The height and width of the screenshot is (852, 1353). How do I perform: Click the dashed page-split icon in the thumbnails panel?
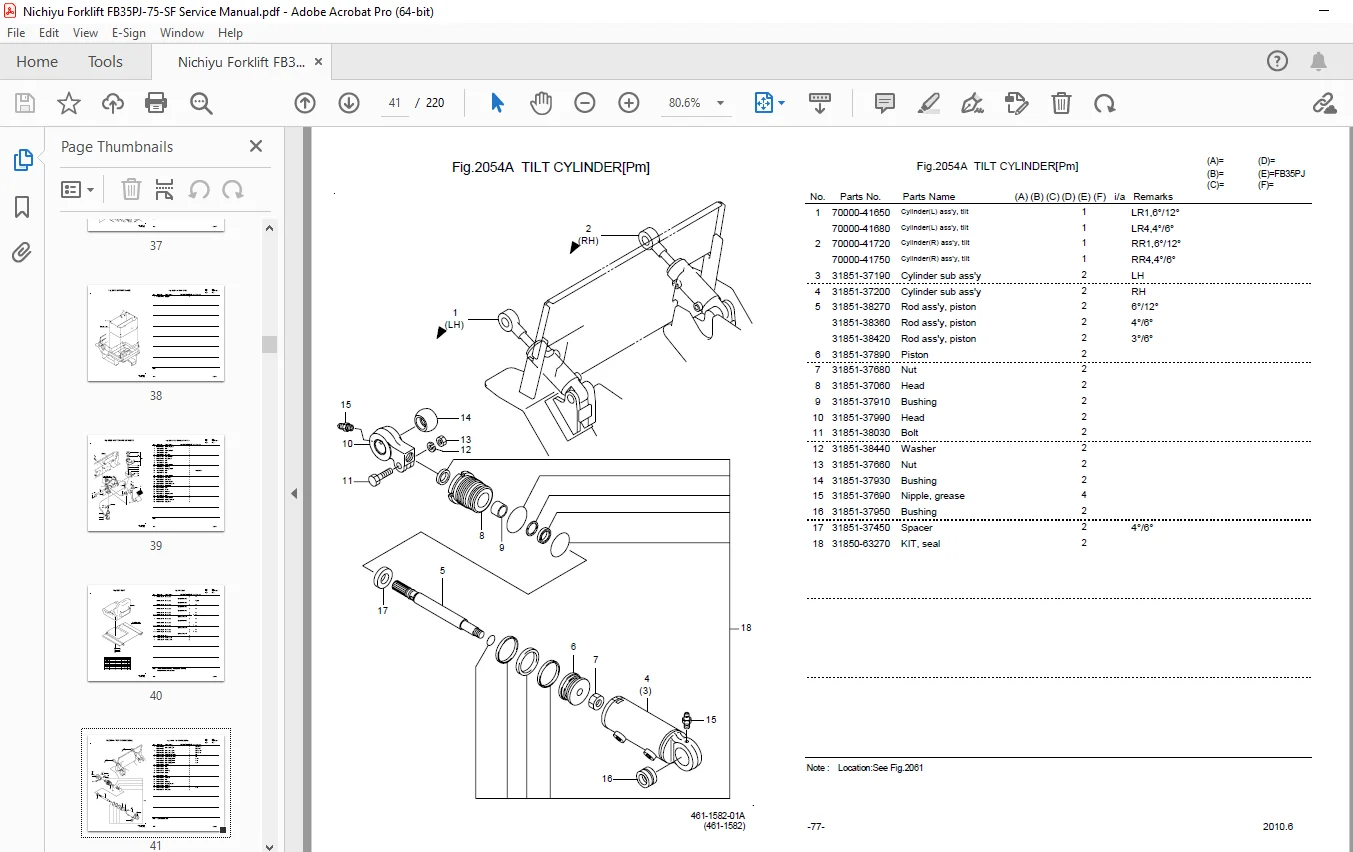tap(165, 189)
